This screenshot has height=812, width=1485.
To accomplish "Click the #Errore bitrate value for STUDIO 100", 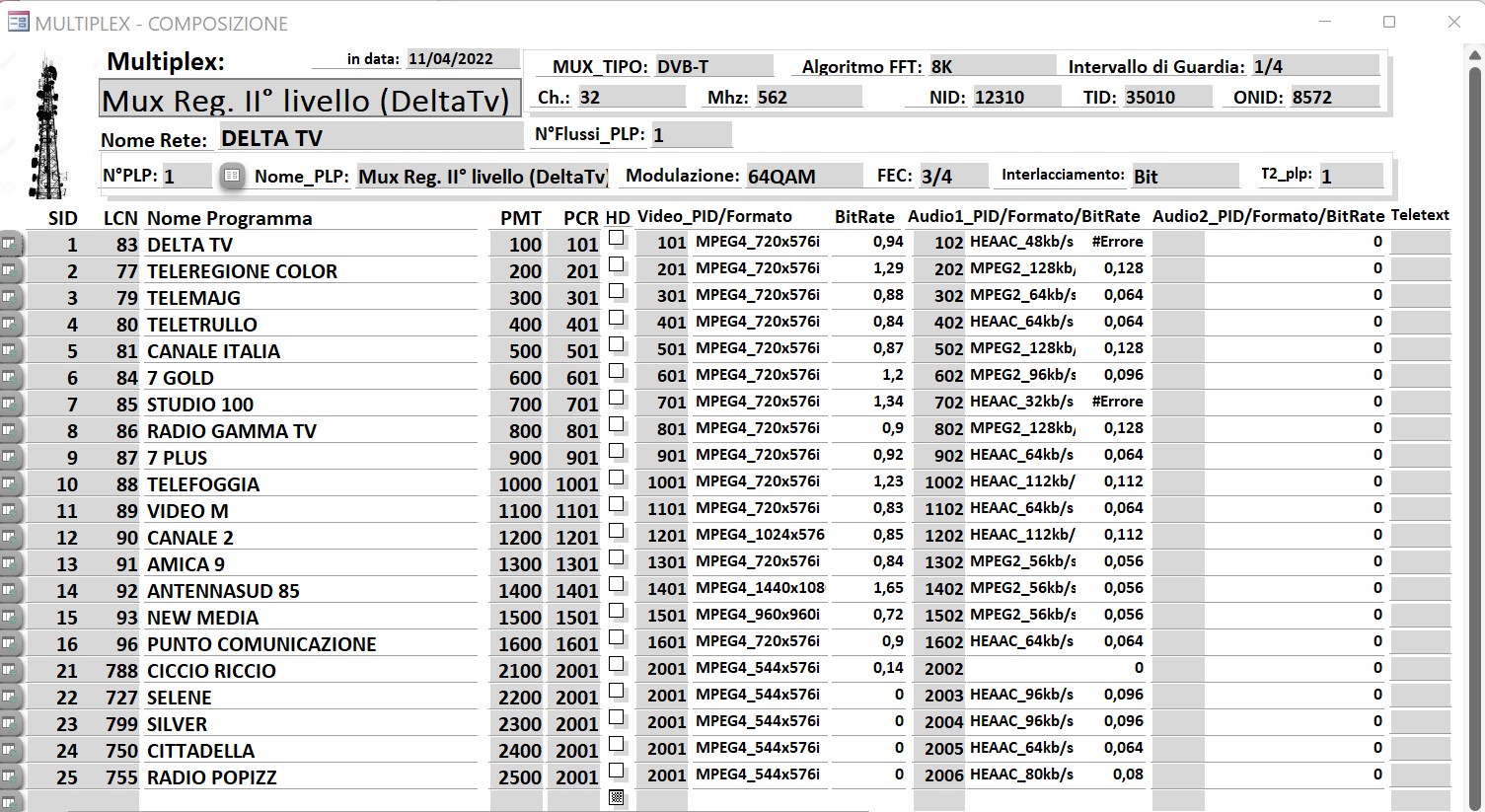I will 1117,401.
